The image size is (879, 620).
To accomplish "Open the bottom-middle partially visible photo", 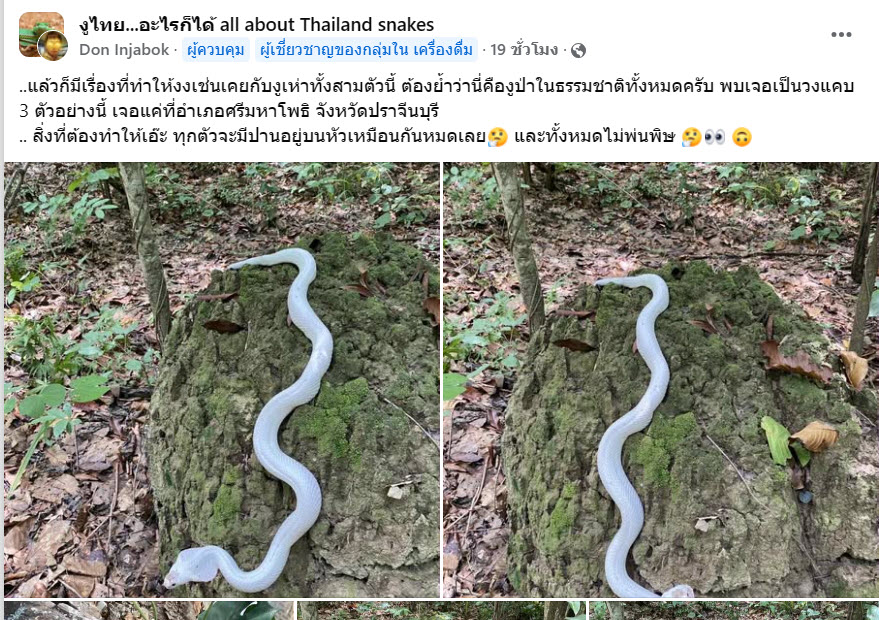I will [x=441, y=610].
